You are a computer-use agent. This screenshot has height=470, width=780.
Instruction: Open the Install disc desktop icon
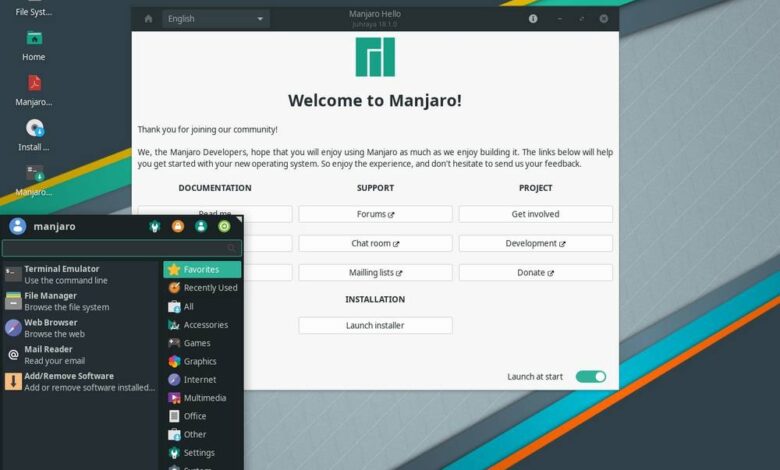click(34, 135)
